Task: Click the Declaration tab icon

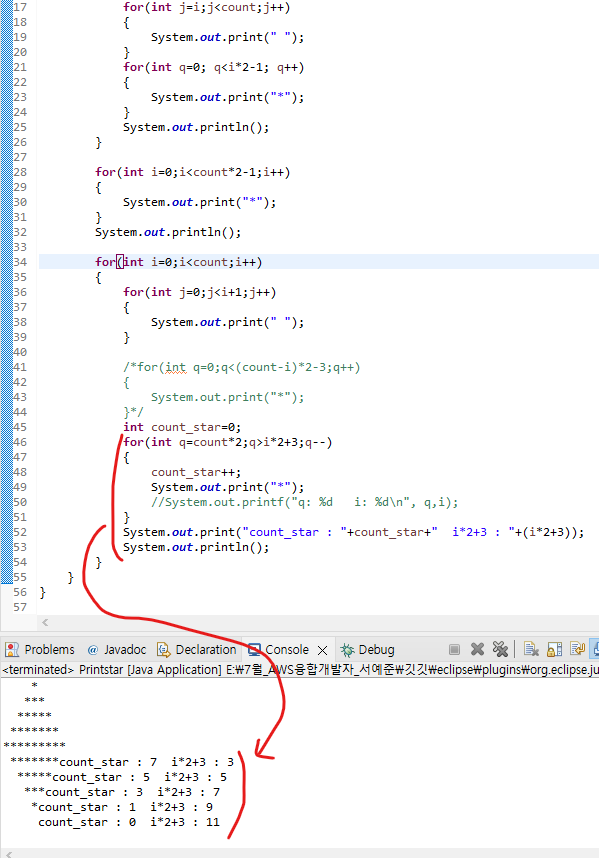Action: click(164, 650)
